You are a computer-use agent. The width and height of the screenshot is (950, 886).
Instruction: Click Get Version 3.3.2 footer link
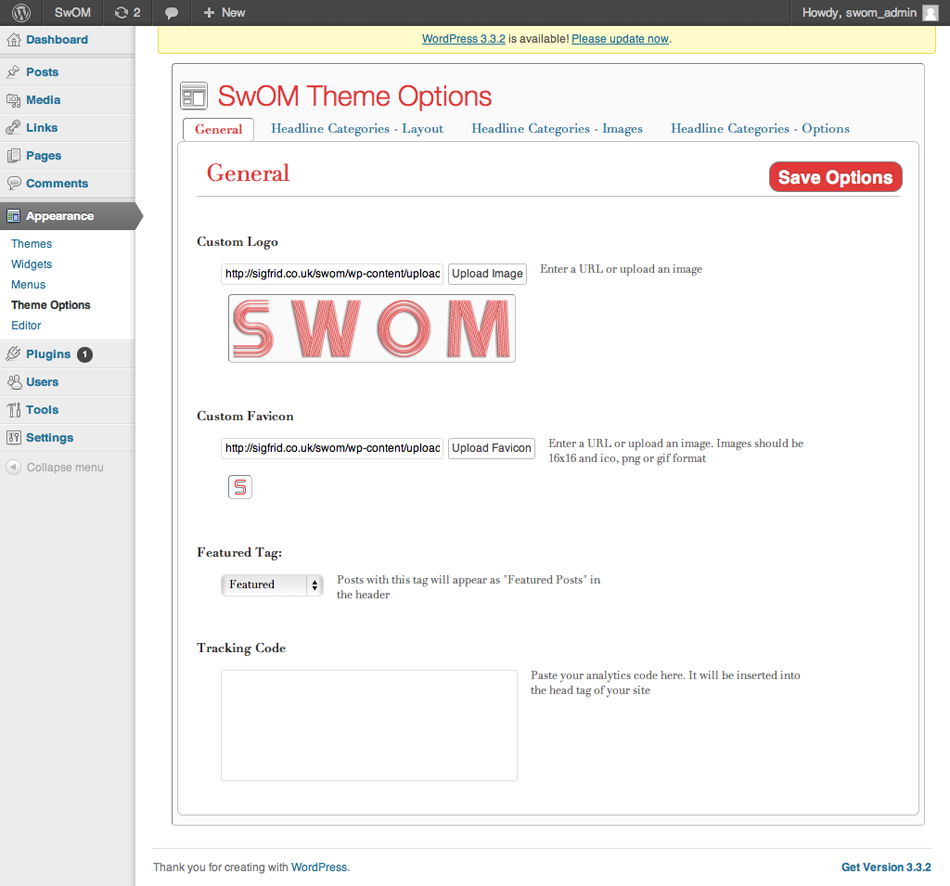tap(886, 867)
